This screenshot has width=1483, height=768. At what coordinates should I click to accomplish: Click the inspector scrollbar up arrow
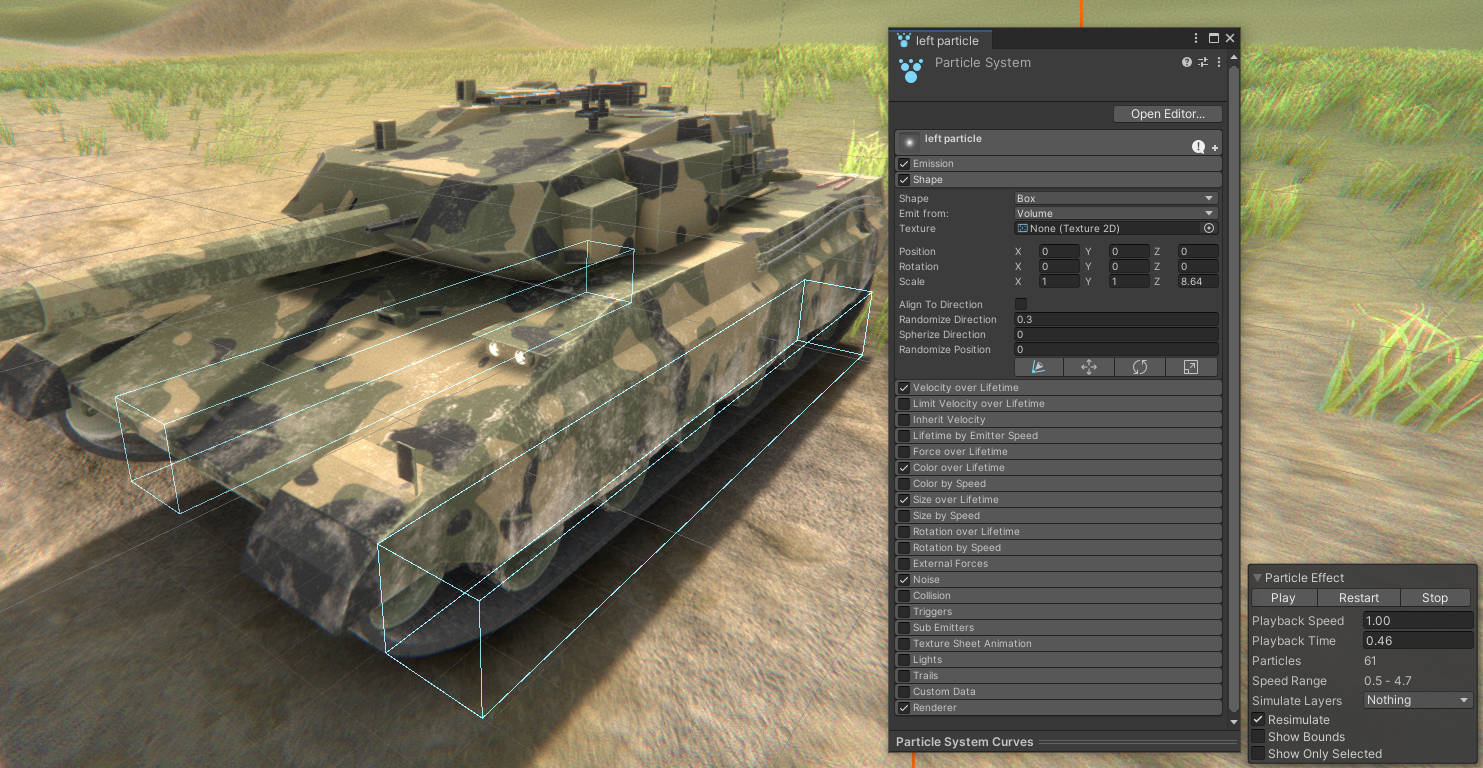click(x=1233, y=59)
